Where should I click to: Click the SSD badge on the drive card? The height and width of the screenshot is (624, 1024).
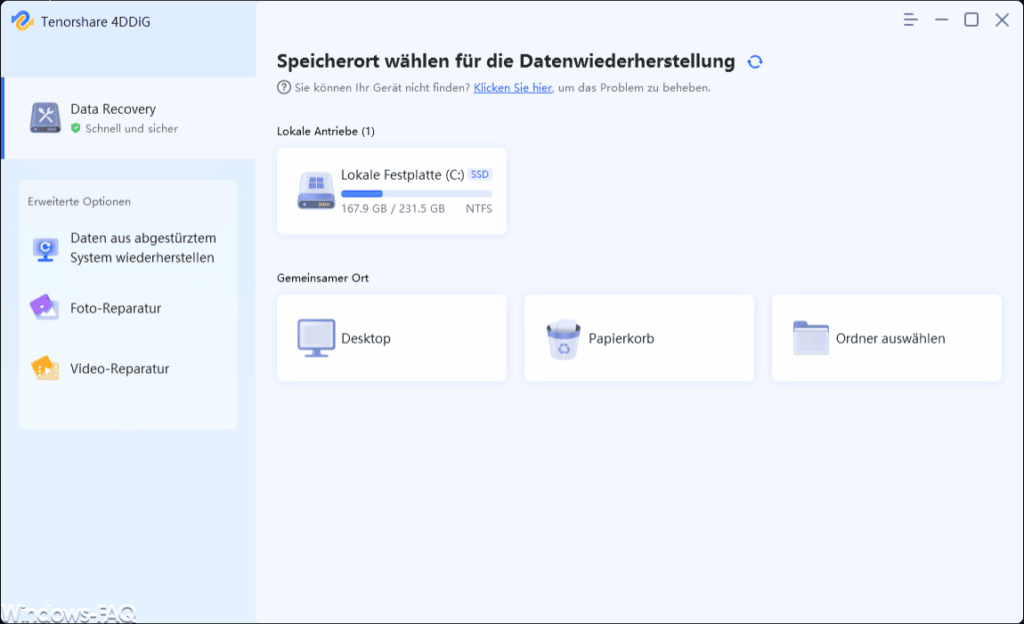point(480,174)
